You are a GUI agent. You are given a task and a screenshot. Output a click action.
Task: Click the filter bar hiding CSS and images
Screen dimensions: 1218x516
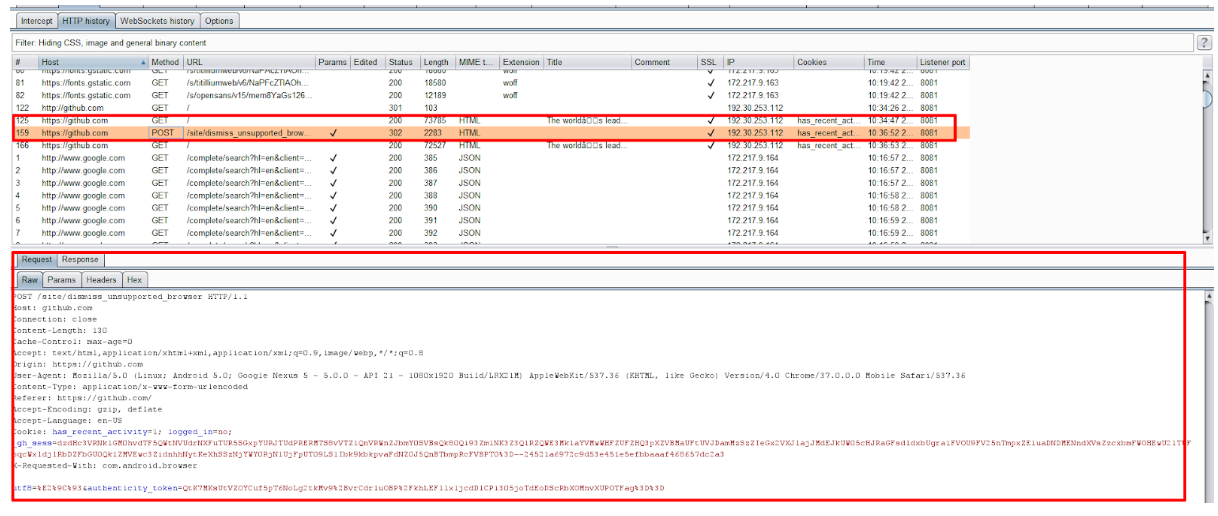click(603, 43)
